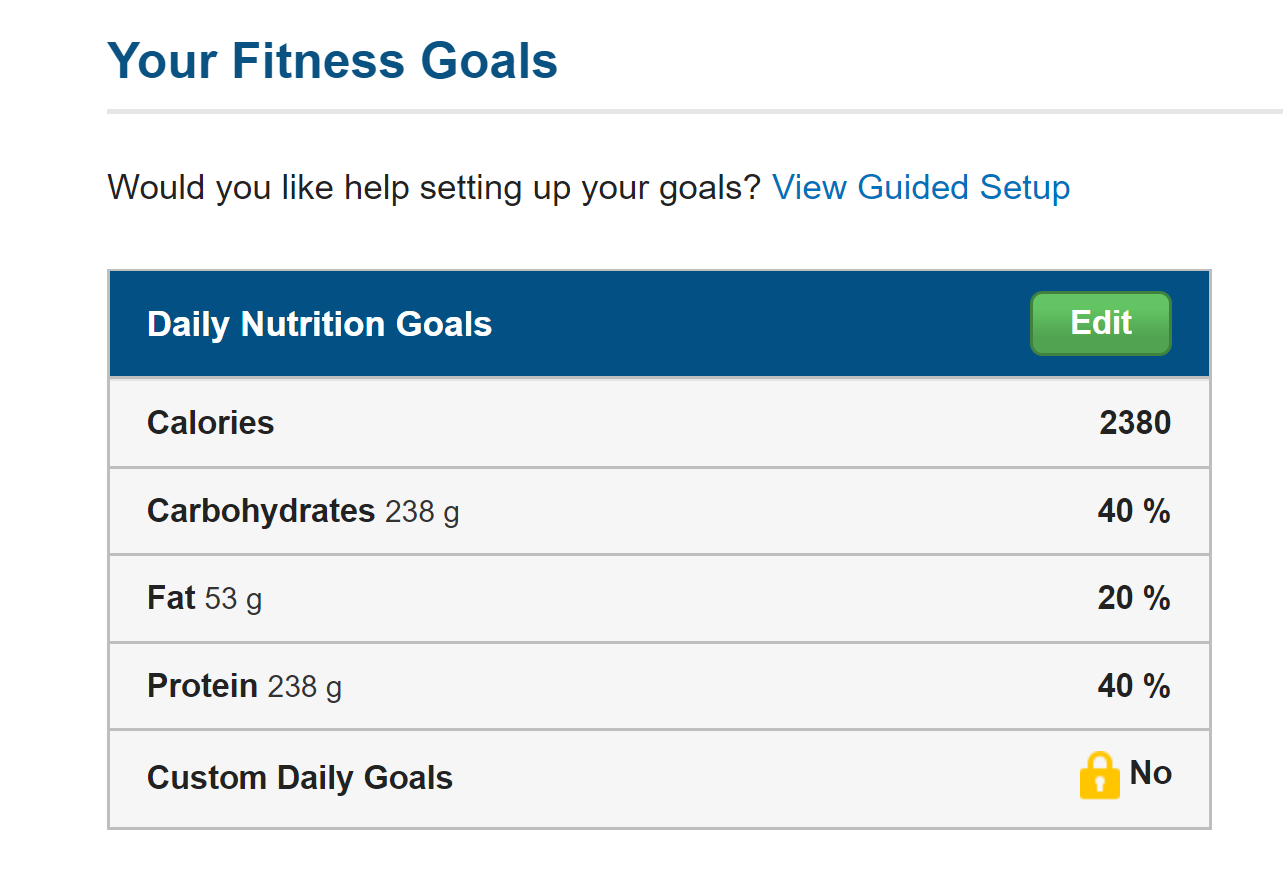Screen dimensions: 1283x873
Task: Select the Daily Nutrition Goals header title
Action: coord(319,324)
